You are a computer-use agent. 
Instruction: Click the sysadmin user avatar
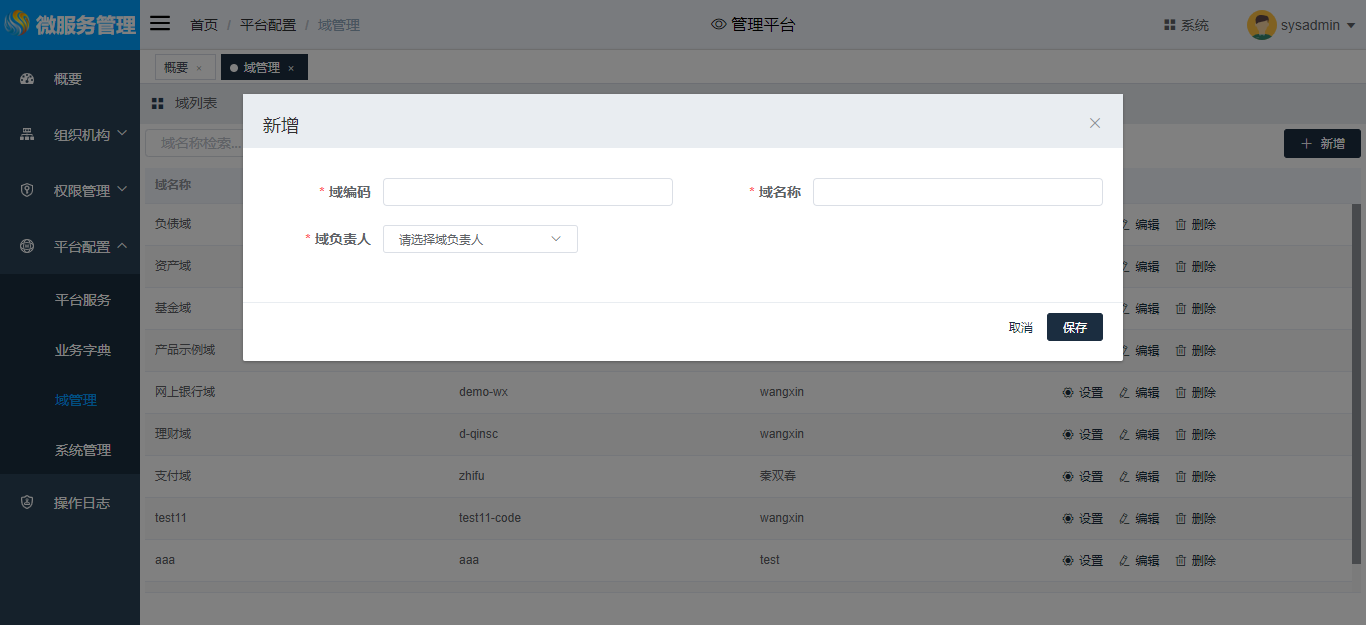[x=1261, y=25]
